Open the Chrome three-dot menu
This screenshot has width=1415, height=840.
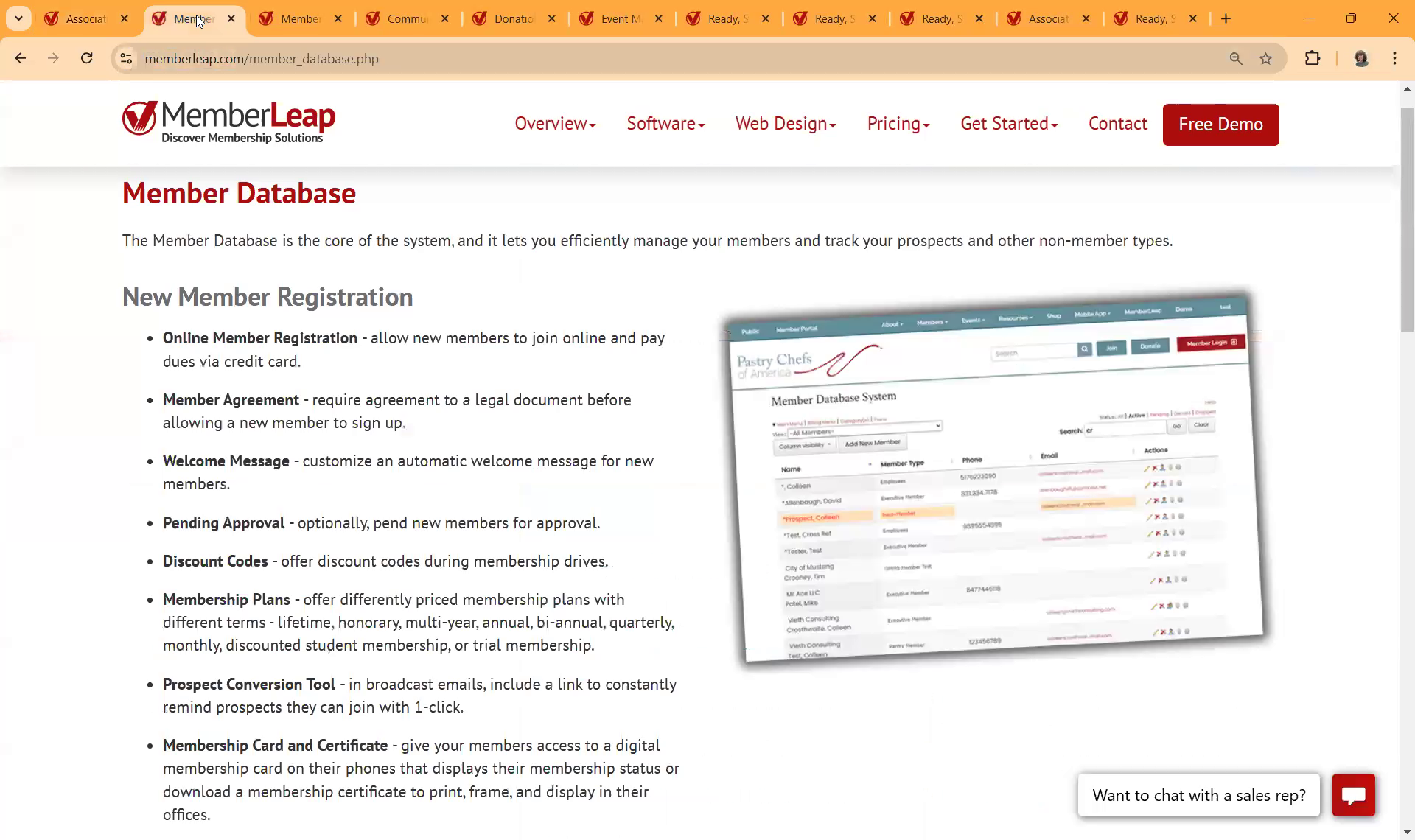[x=1395, y=58]
